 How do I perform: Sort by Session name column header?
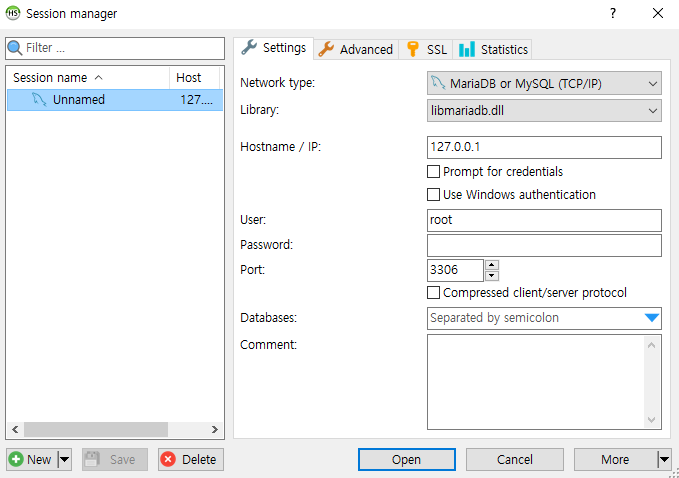pos(88,78)
